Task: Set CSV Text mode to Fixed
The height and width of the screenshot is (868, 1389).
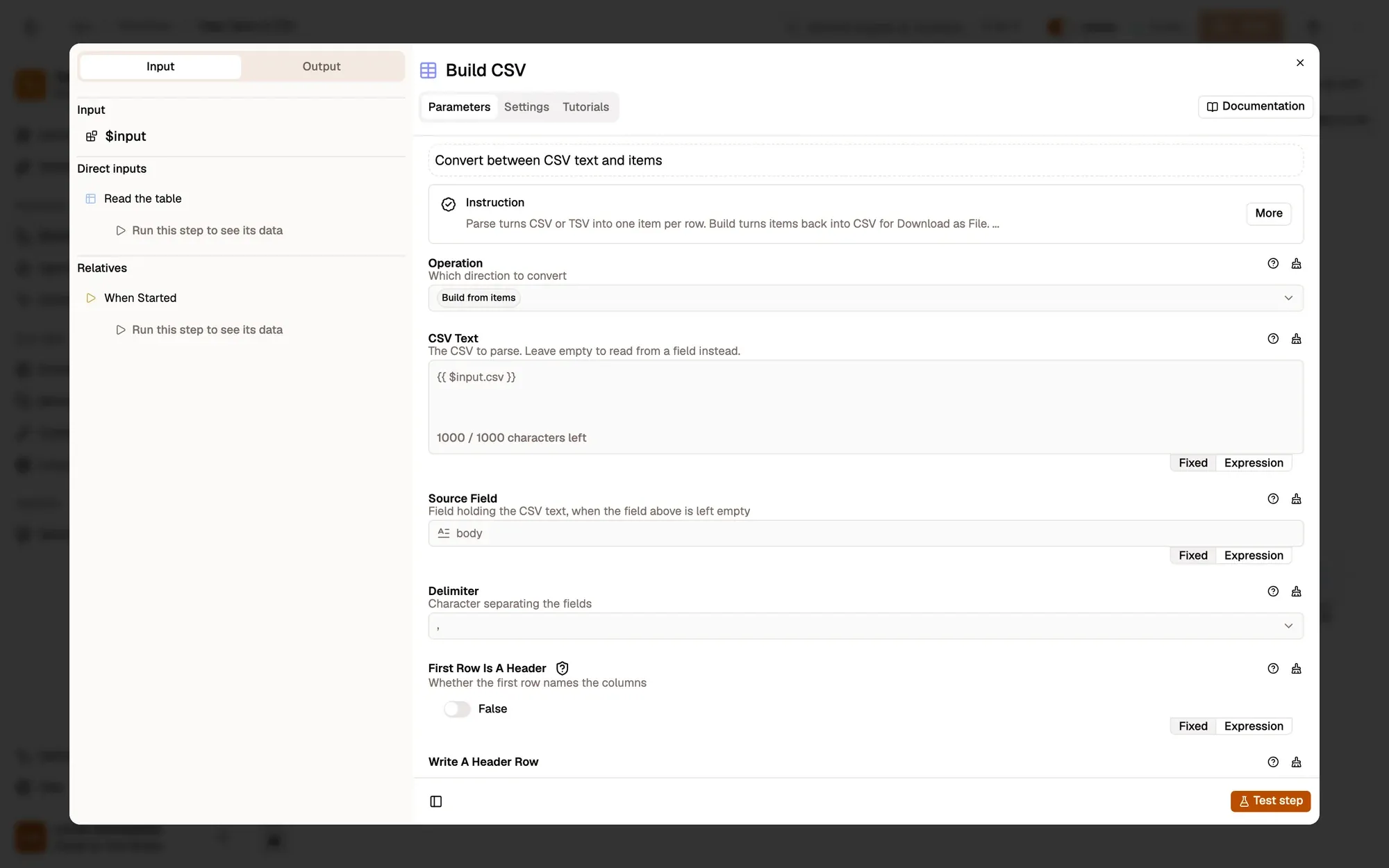Action: click(1192, 463)
